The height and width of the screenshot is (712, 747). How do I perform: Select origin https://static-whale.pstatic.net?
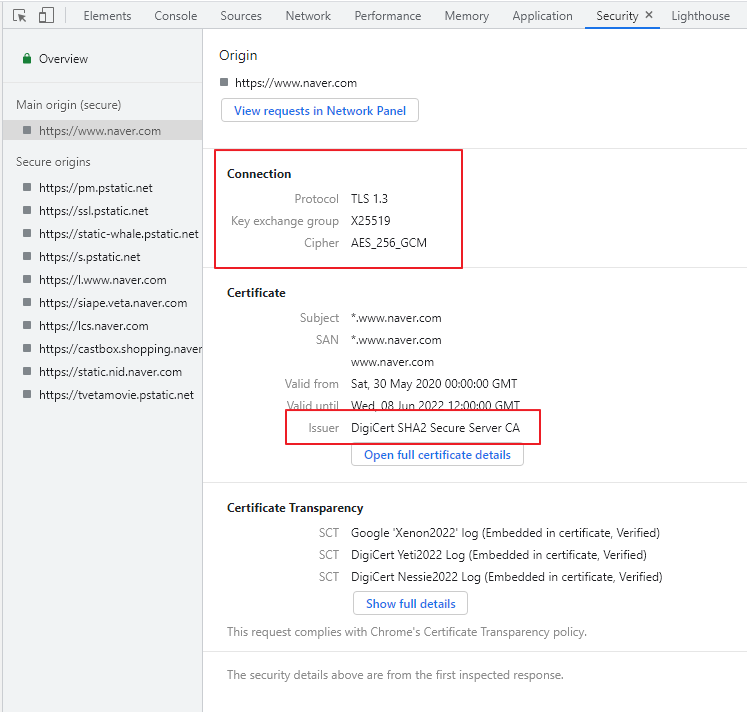point(118,234)
